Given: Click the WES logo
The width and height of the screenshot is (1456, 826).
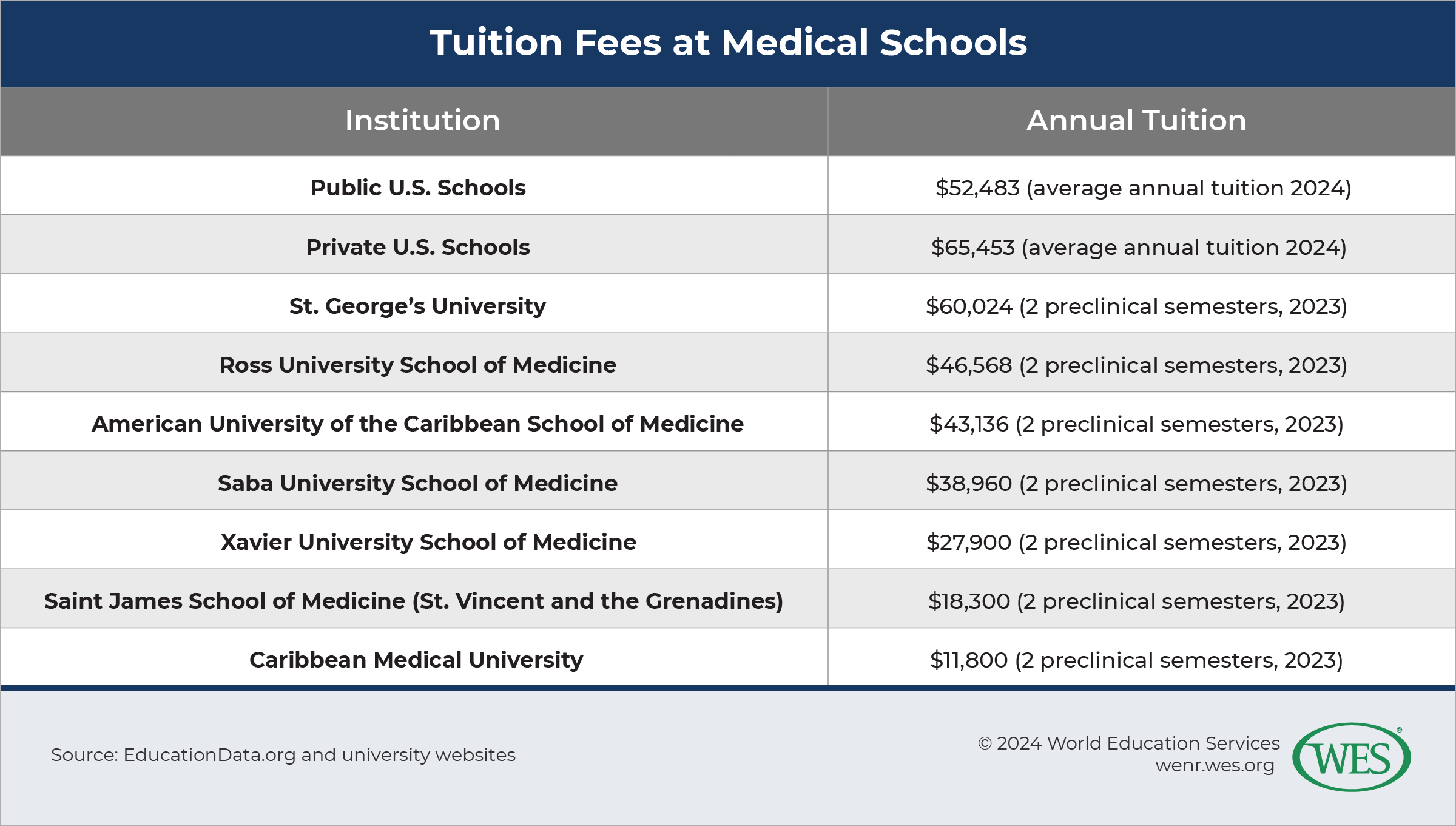Looking at the screenshot, I should point(1351,757).
